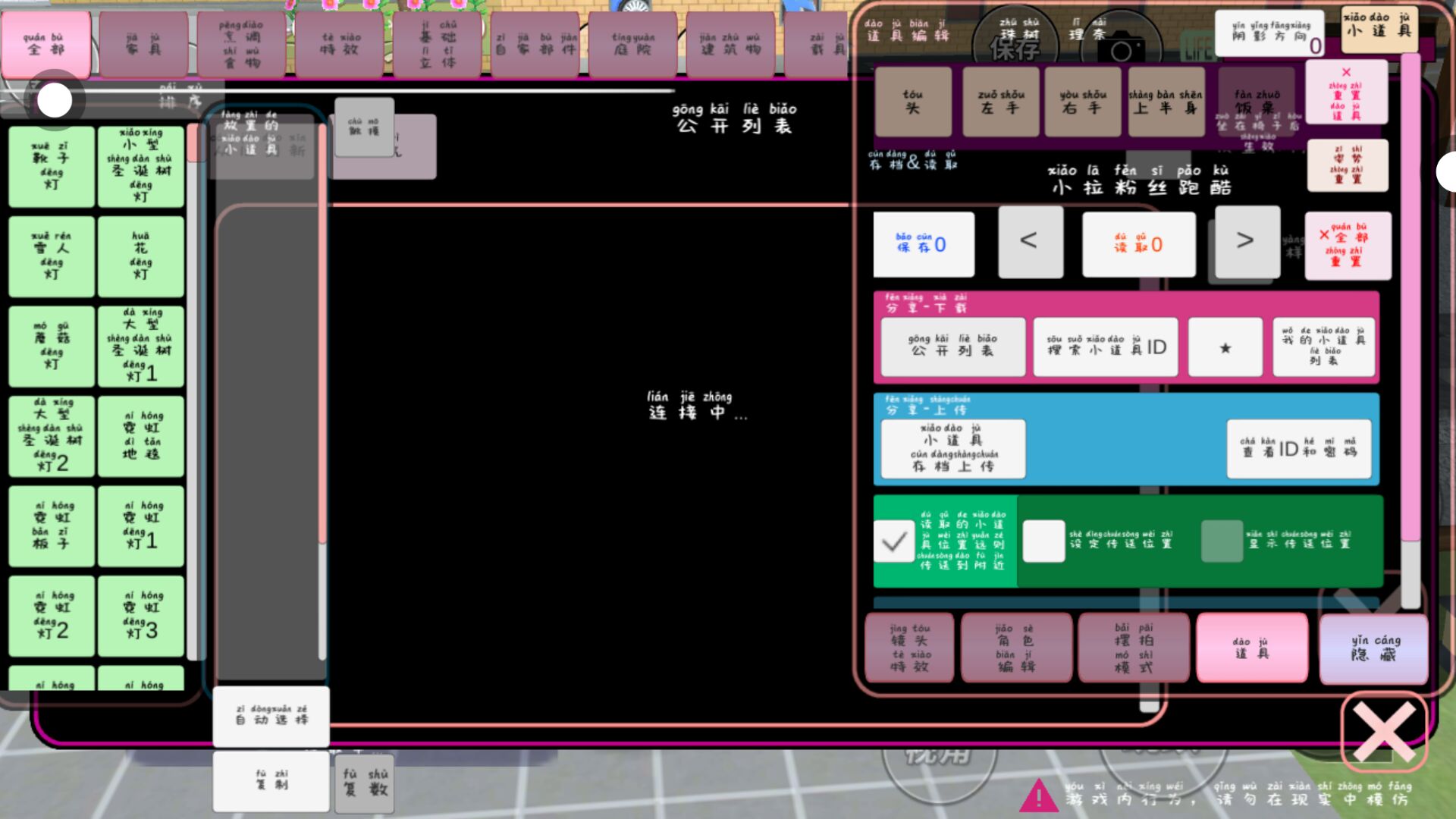Open the 公开列表 public list in the download section

952,347
